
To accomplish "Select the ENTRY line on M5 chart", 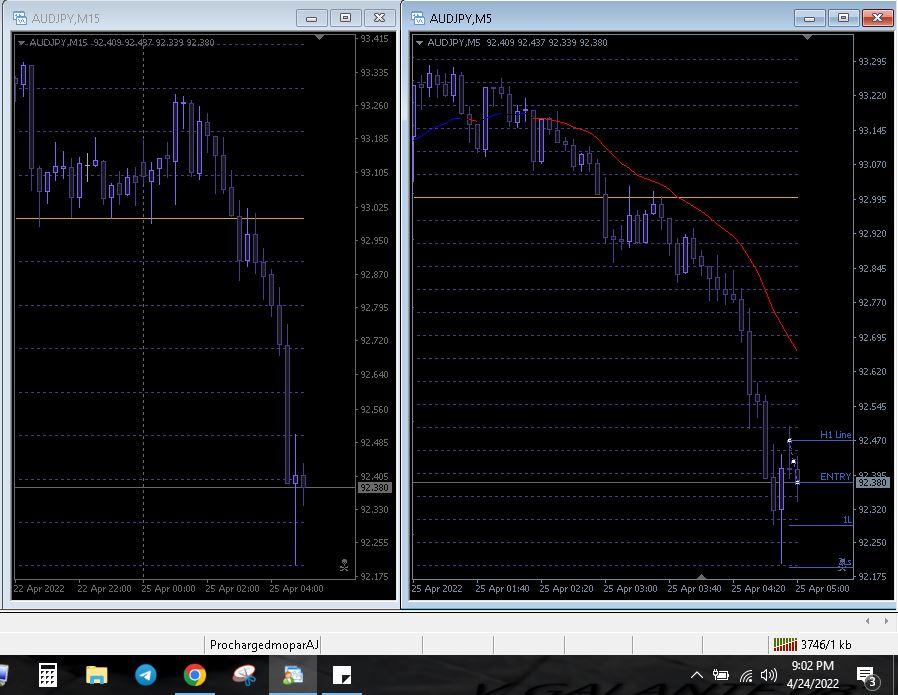I will click(834, 477).
